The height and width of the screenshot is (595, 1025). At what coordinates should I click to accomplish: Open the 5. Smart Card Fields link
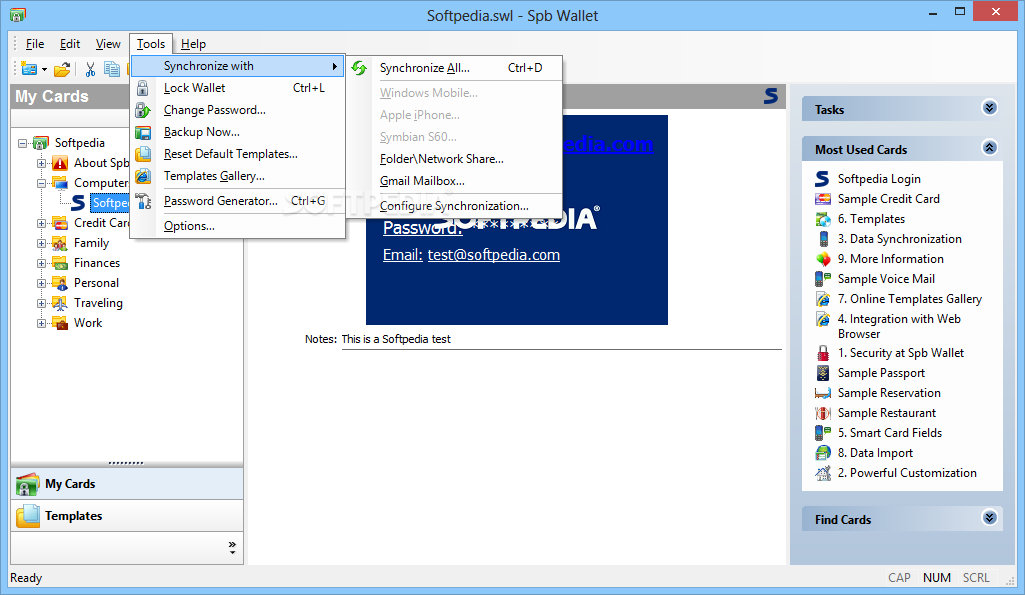[x=890, y=433]
